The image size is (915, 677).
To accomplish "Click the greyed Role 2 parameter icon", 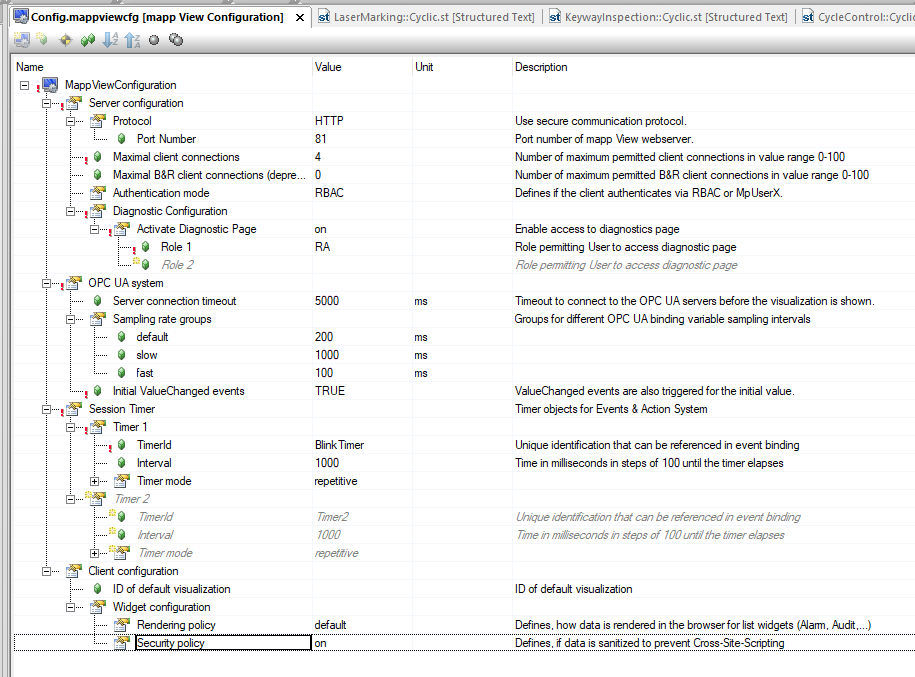I will pyautogui.click(x=145, y=265).
